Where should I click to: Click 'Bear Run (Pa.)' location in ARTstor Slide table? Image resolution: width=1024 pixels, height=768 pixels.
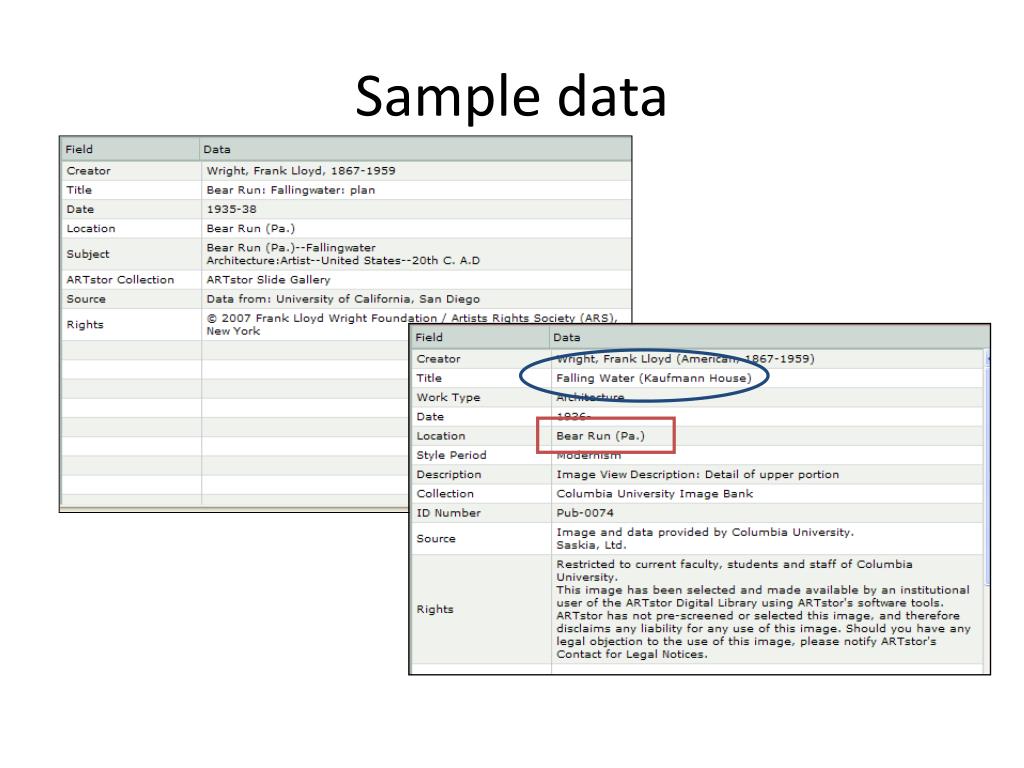251,229
